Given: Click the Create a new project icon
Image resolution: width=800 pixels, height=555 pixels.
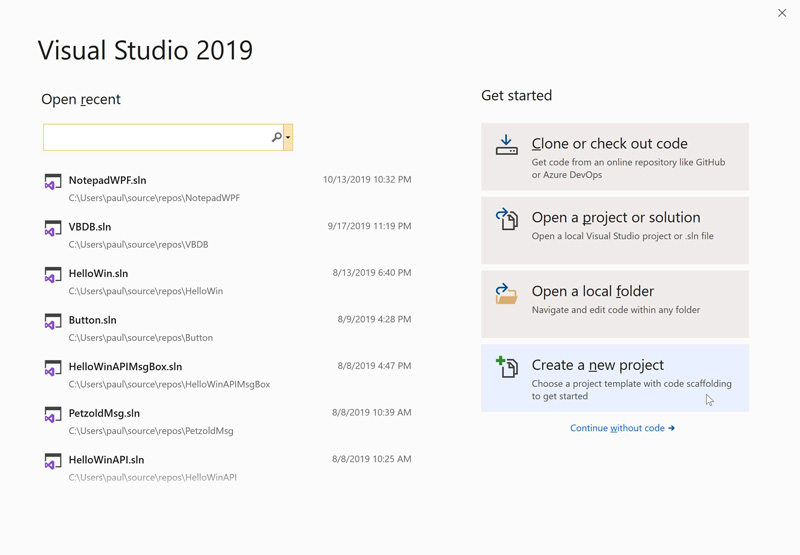Looking at the screenshot, I should click(x=507, y=367).
